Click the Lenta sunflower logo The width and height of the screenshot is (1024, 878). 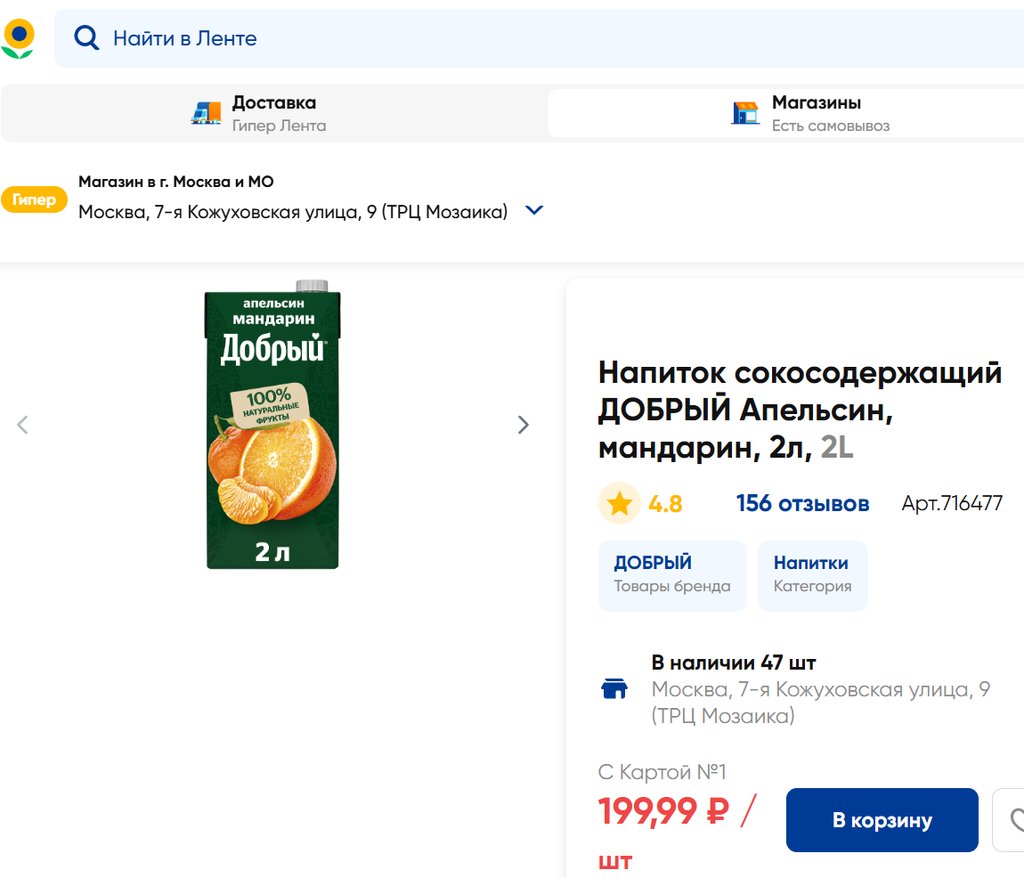[18, 38]
